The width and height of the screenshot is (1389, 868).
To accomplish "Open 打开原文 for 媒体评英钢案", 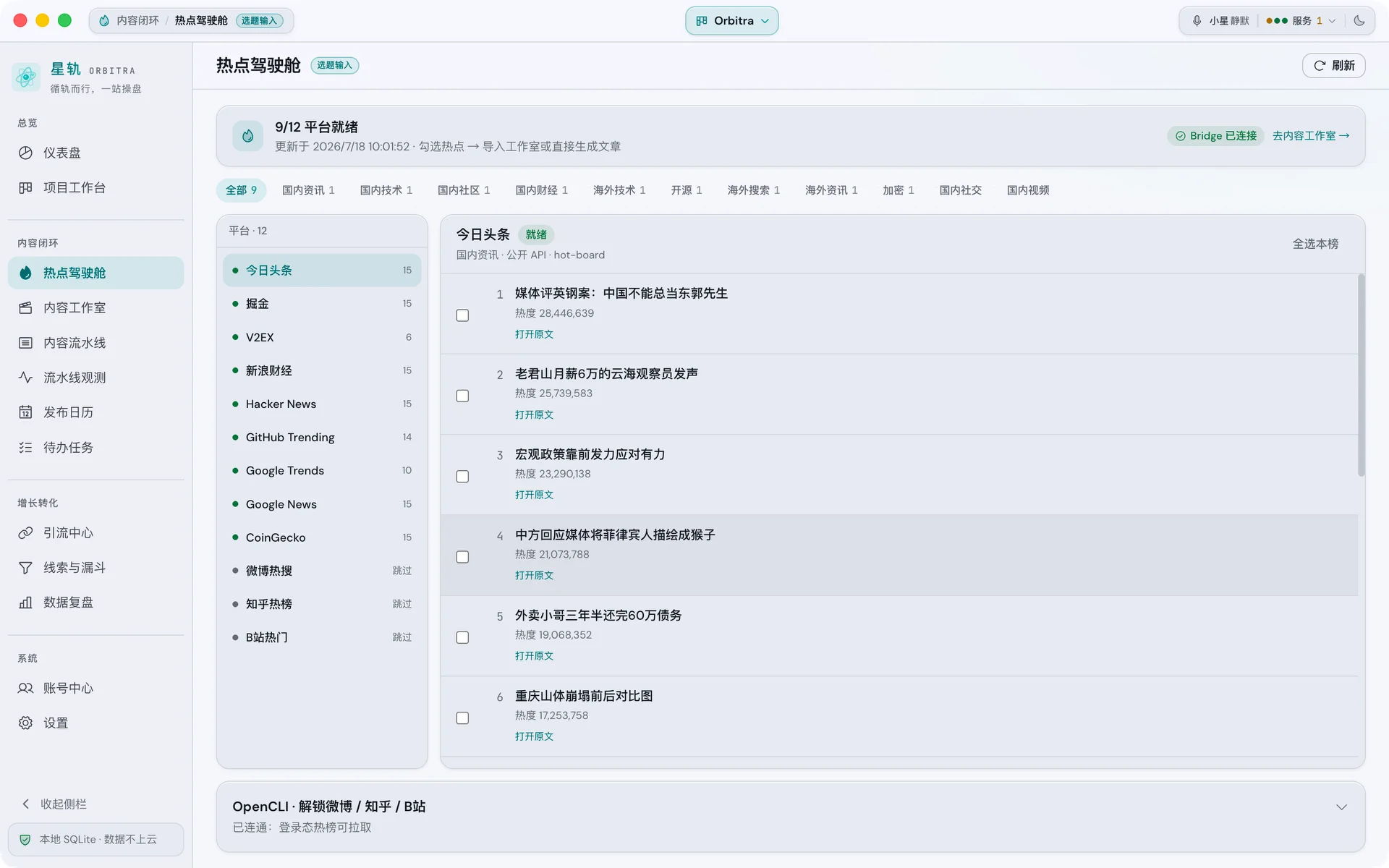I will [534, 334].
